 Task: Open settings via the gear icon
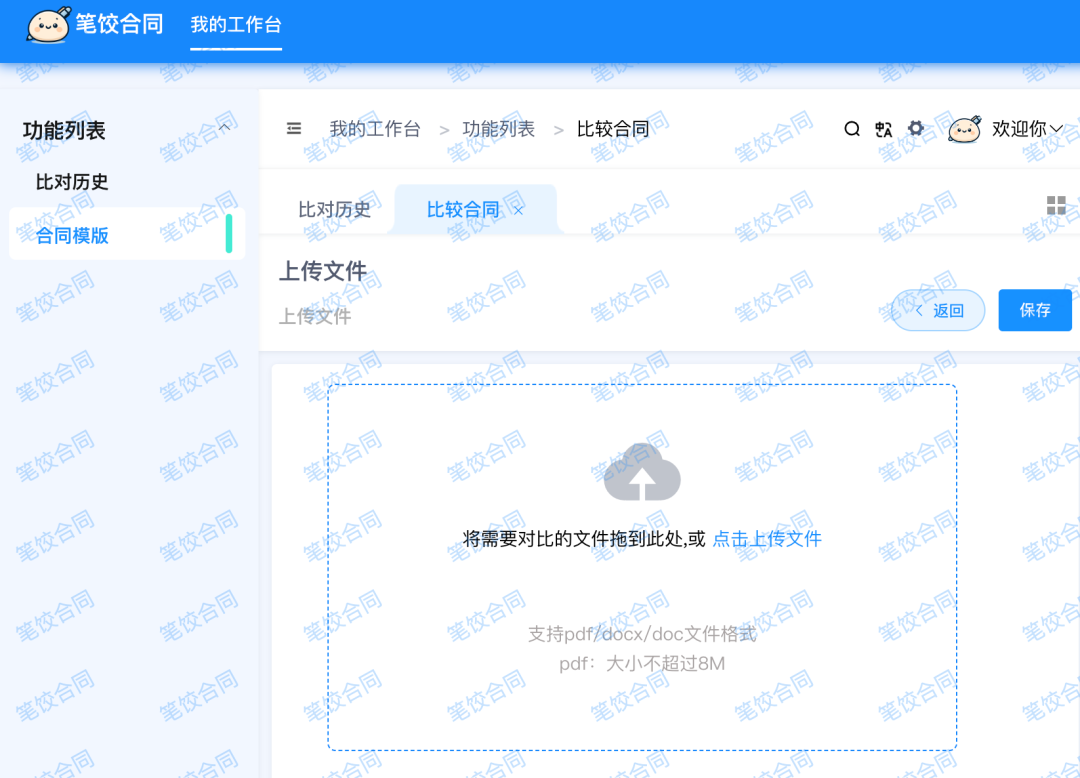pos(916,128)
